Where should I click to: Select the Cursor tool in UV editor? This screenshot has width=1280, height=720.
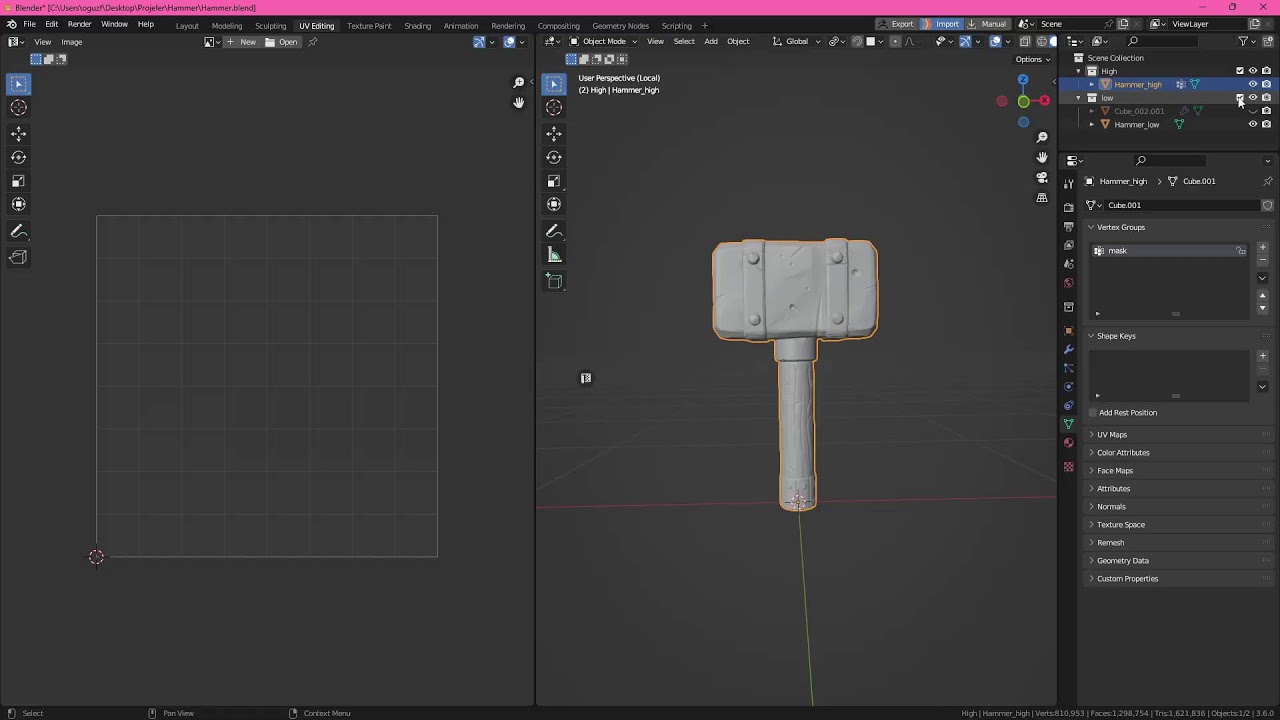point(18,108)
